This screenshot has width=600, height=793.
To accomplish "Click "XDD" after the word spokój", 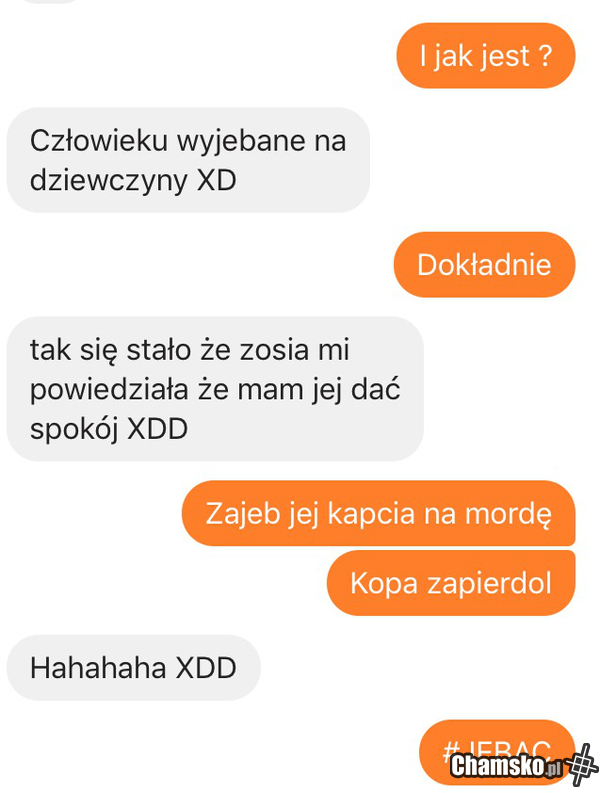I will point(157,429).
